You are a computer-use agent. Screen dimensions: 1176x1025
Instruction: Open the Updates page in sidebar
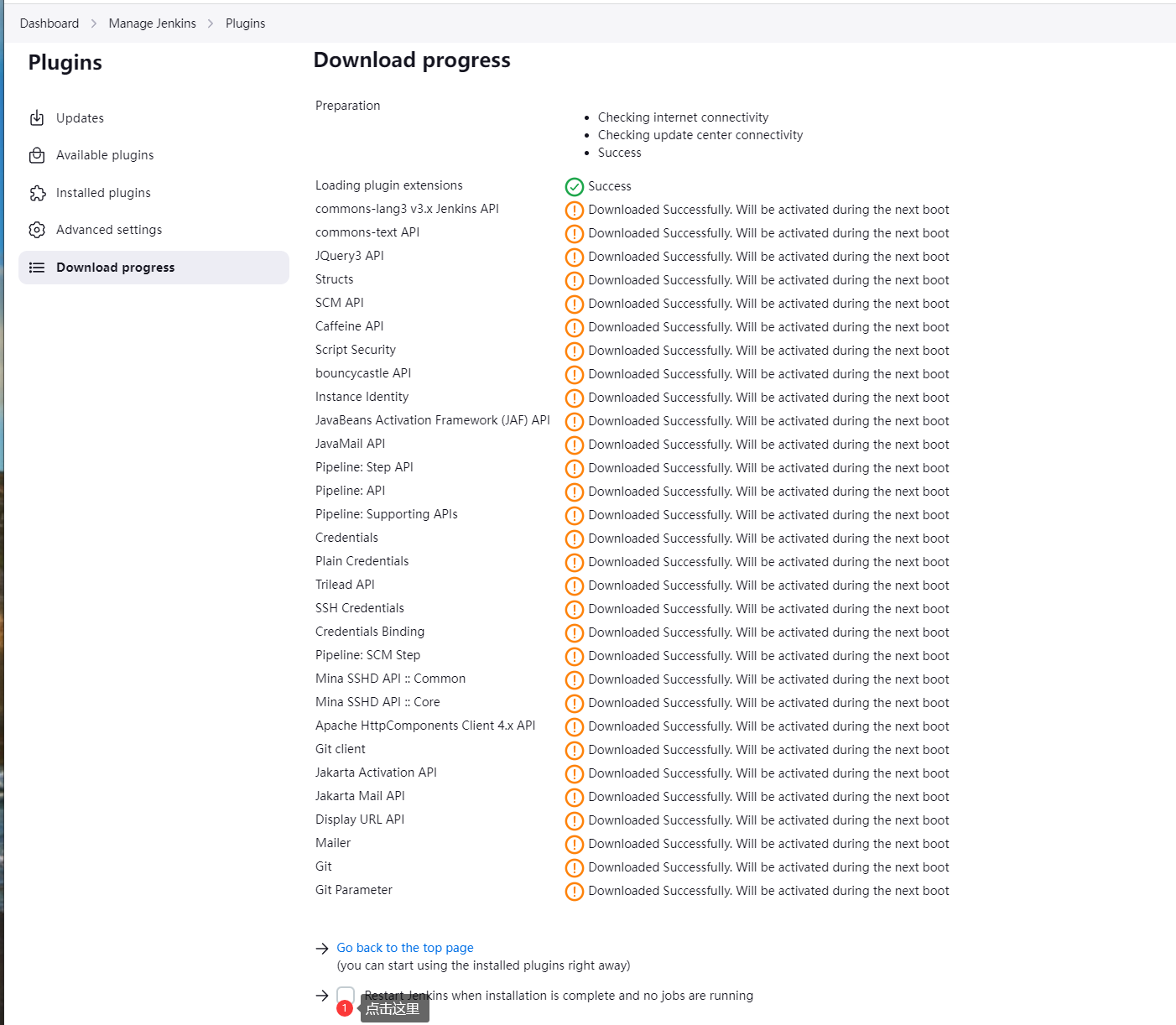click(x=154, y=118)
